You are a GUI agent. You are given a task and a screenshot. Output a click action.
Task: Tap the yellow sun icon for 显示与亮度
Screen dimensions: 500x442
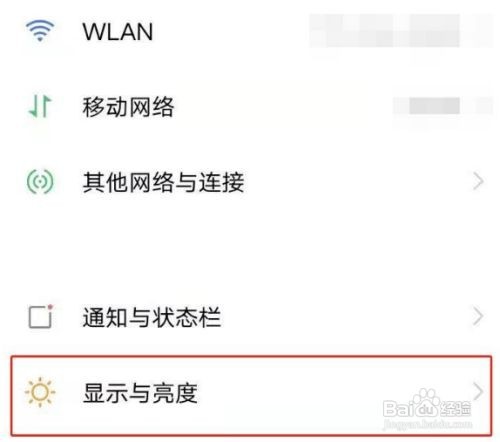(40, 392)
